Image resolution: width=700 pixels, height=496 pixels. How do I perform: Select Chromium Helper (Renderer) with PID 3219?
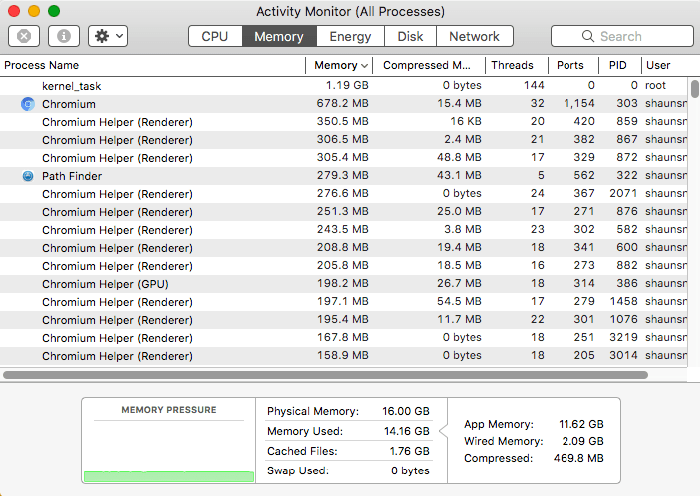click(344, 338)
